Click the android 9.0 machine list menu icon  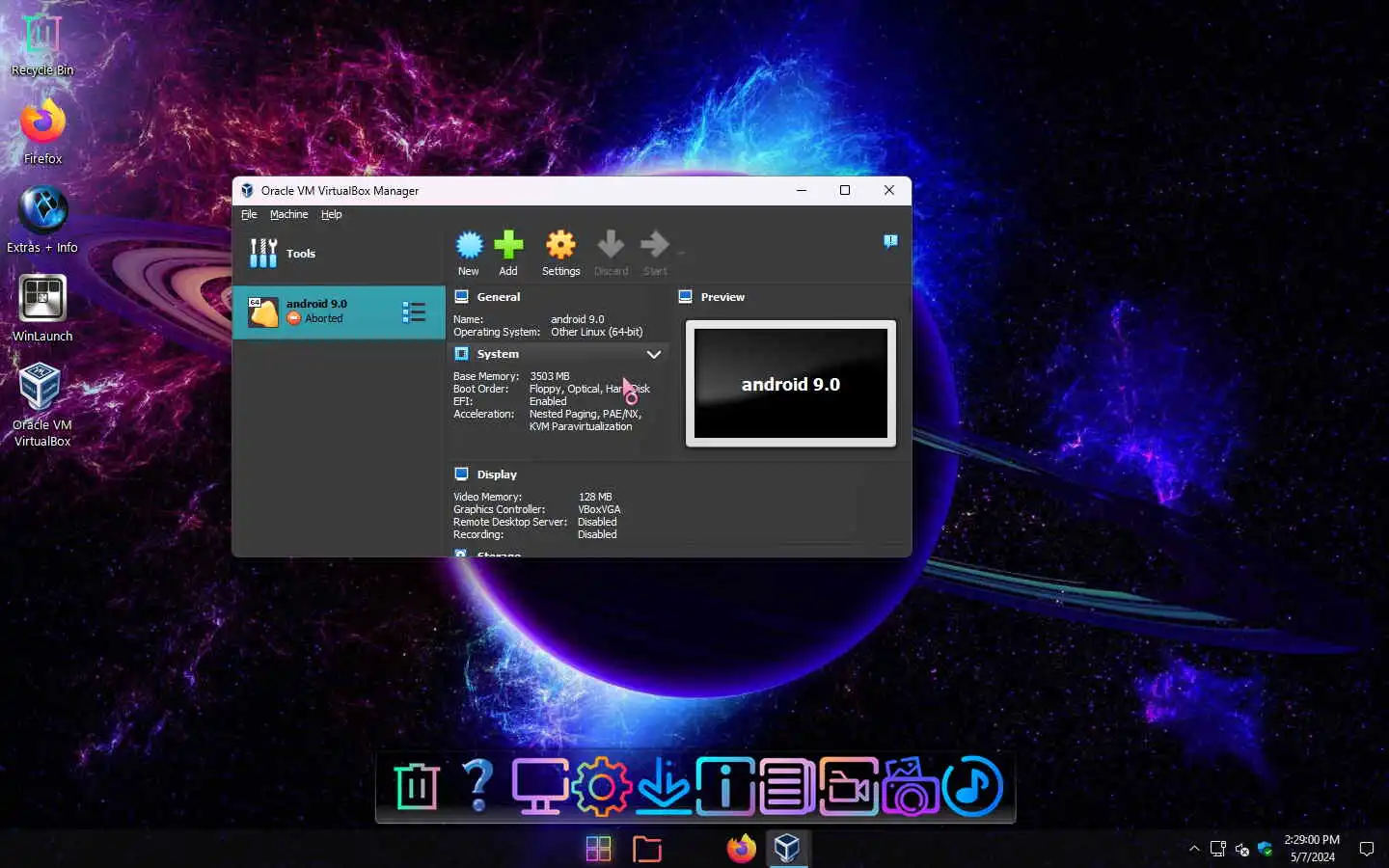(x=414, y=312)
